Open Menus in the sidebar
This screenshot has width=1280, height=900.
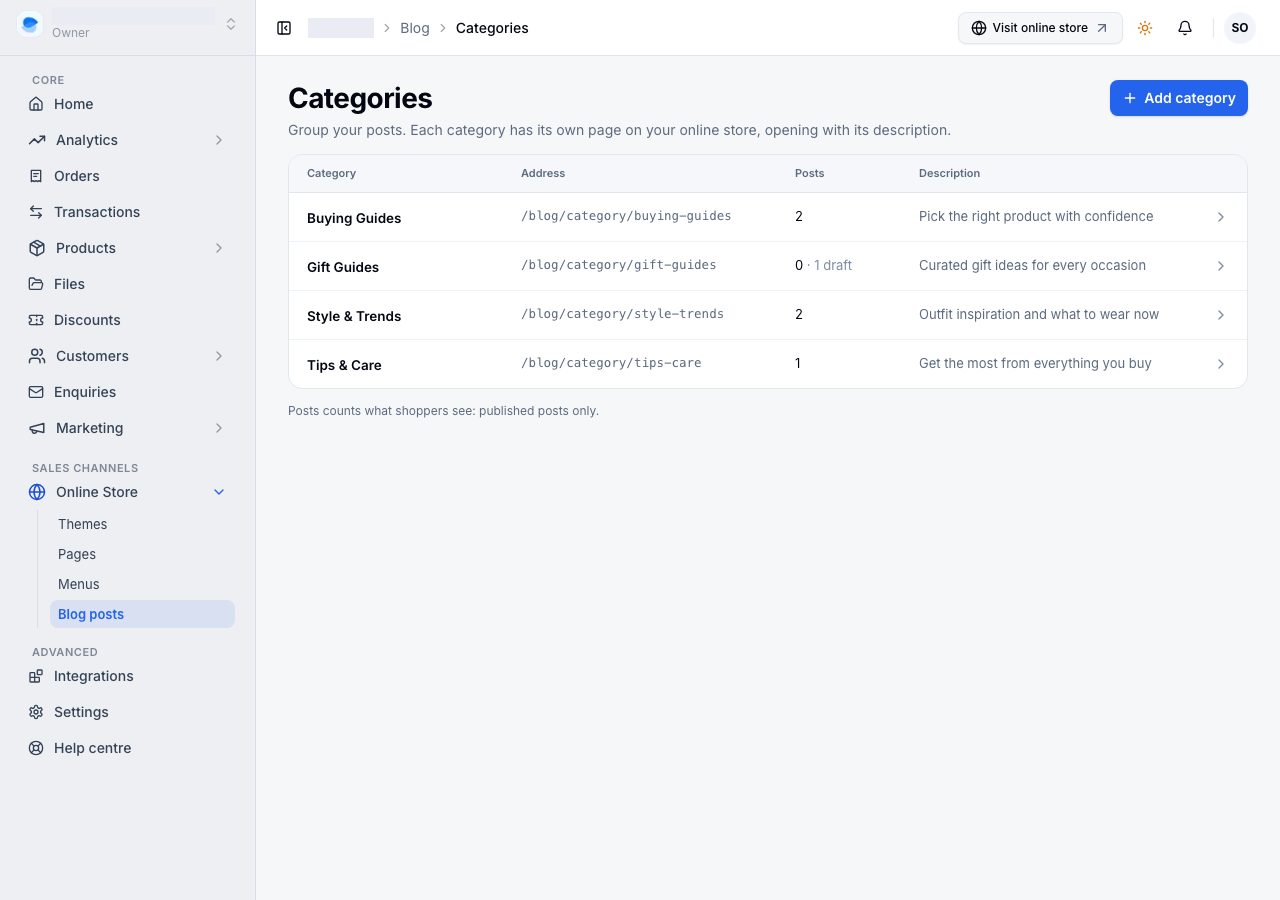coord(142,584)
